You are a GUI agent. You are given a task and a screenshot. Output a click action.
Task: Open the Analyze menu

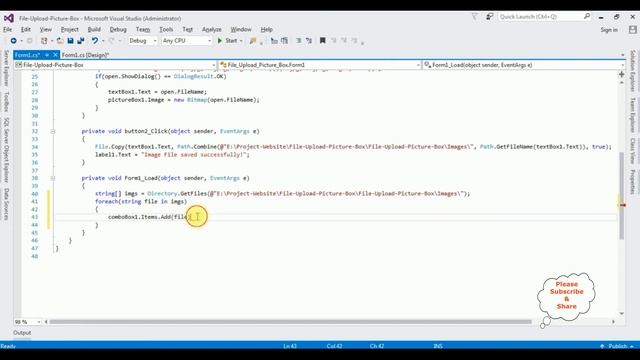point(211,29)
